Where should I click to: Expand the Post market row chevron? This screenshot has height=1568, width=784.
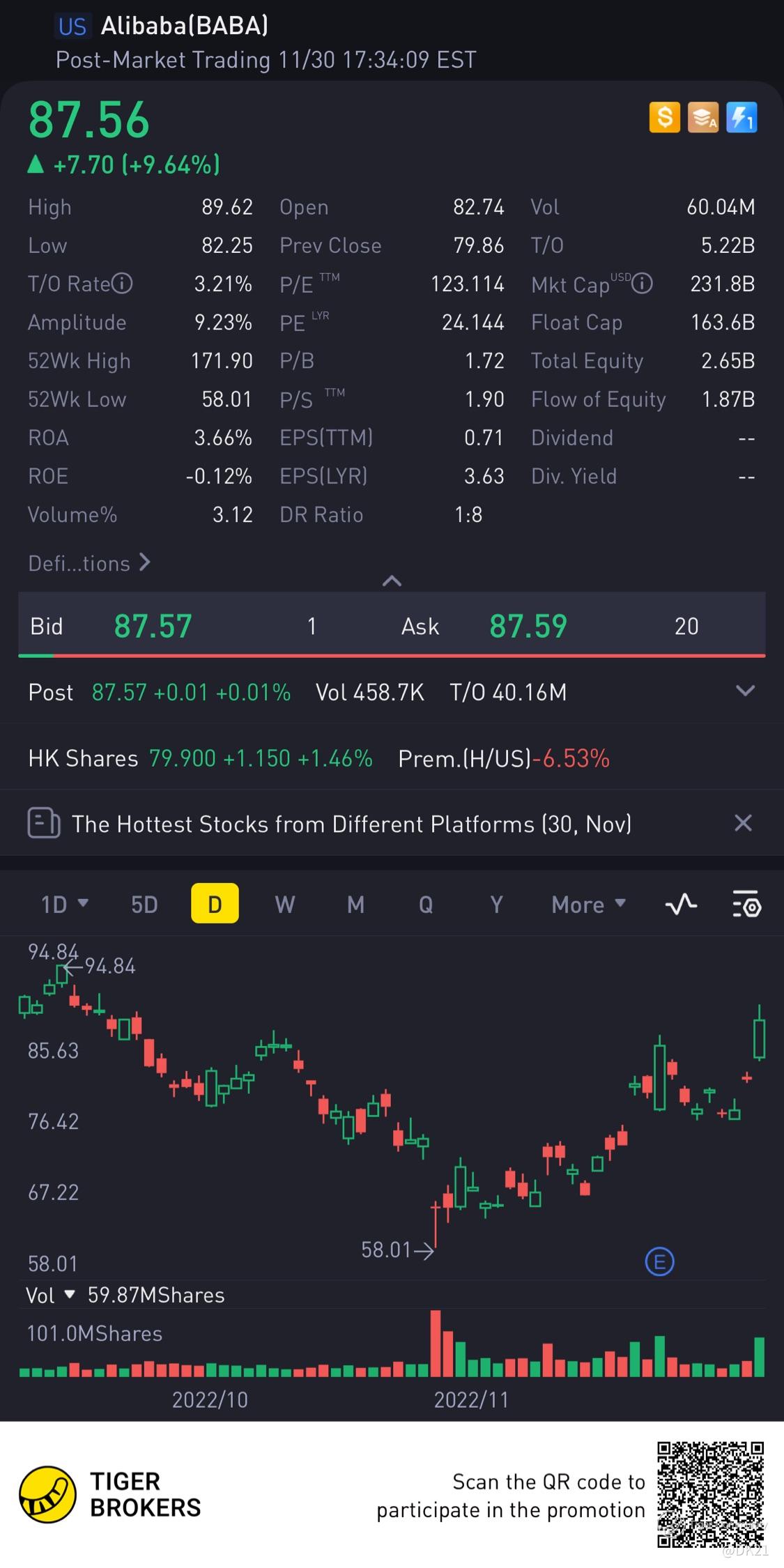coord(745,691)
